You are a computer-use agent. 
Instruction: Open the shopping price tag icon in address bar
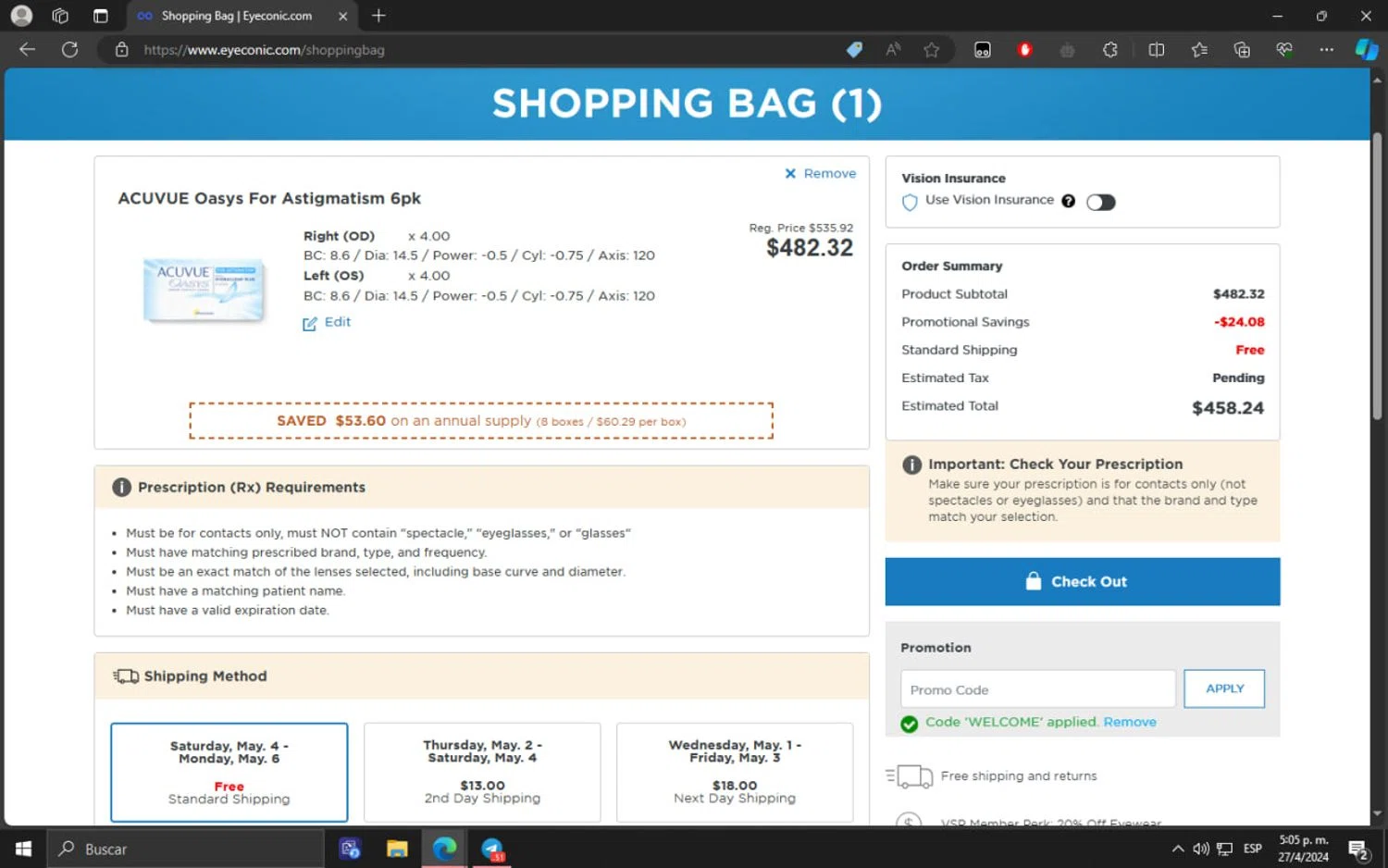[x=854, y=50]
